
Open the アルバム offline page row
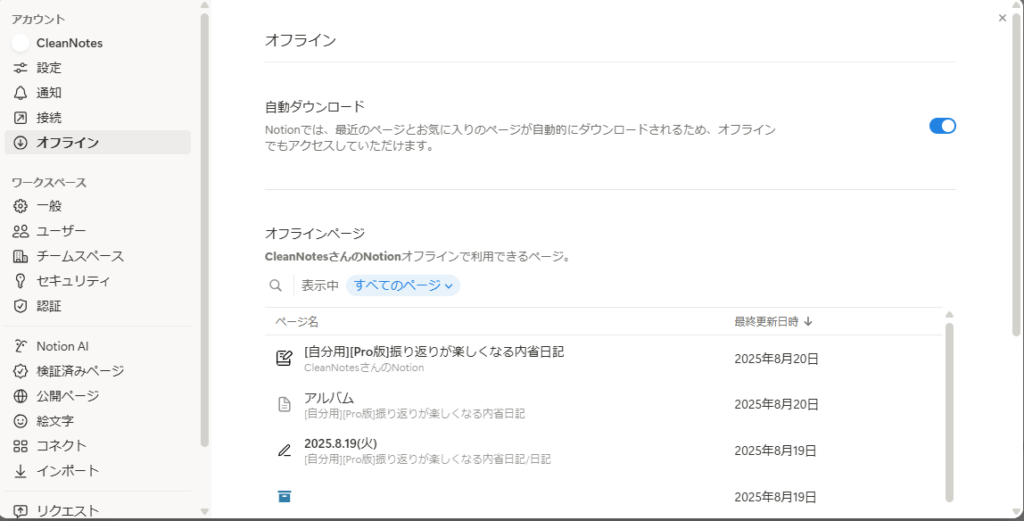click(604, 405)
